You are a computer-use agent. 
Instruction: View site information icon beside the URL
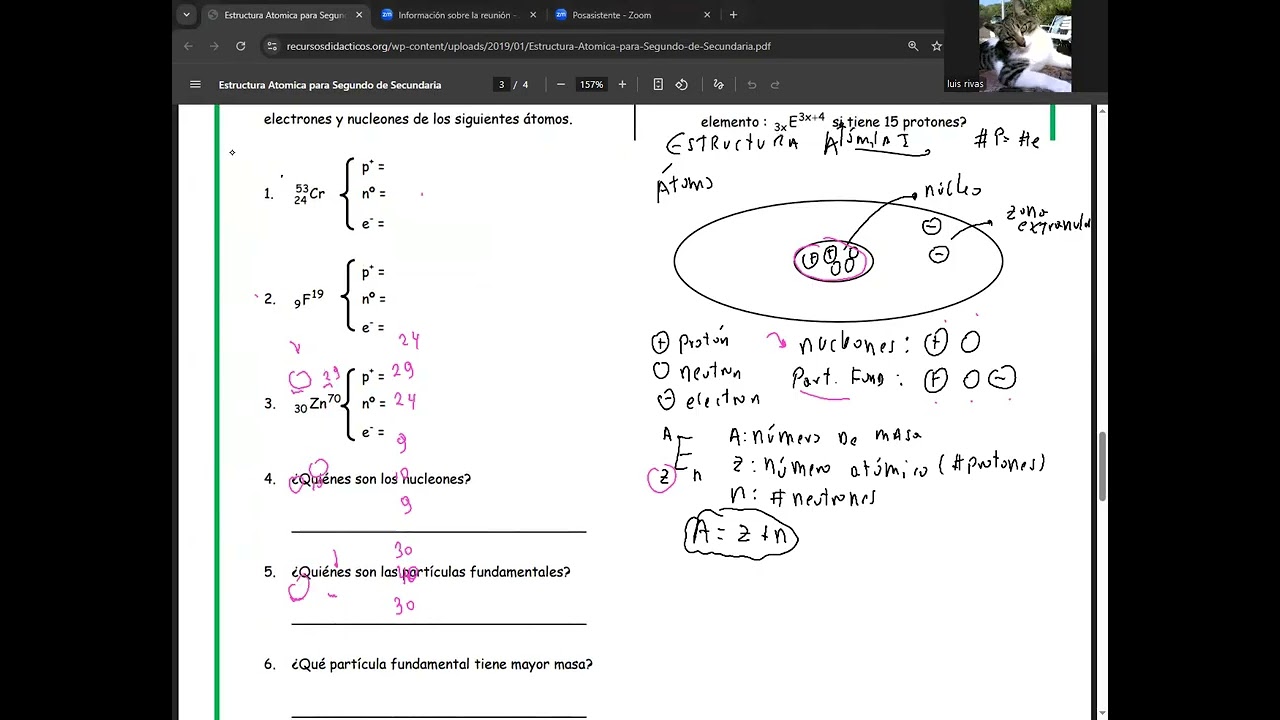272,46
